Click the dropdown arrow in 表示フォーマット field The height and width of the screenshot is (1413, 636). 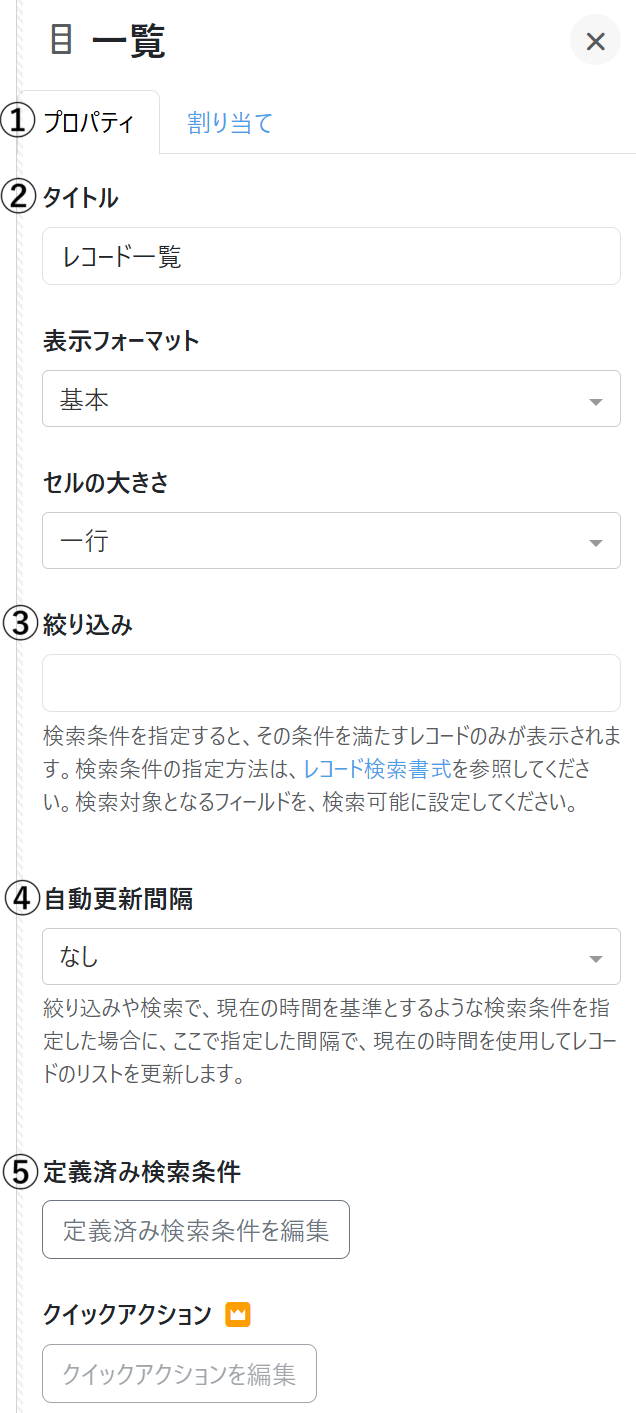coord(596,401)
